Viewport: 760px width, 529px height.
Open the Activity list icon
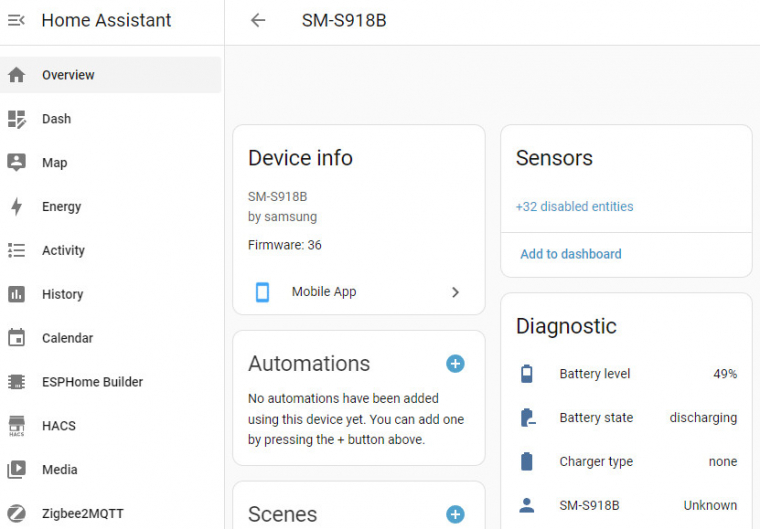click(16, 251)
